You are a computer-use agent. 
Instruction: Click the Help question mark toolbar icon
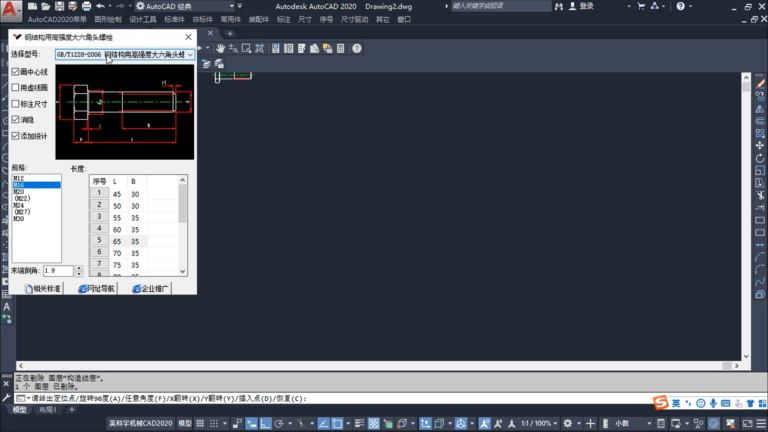pos(357,48)
